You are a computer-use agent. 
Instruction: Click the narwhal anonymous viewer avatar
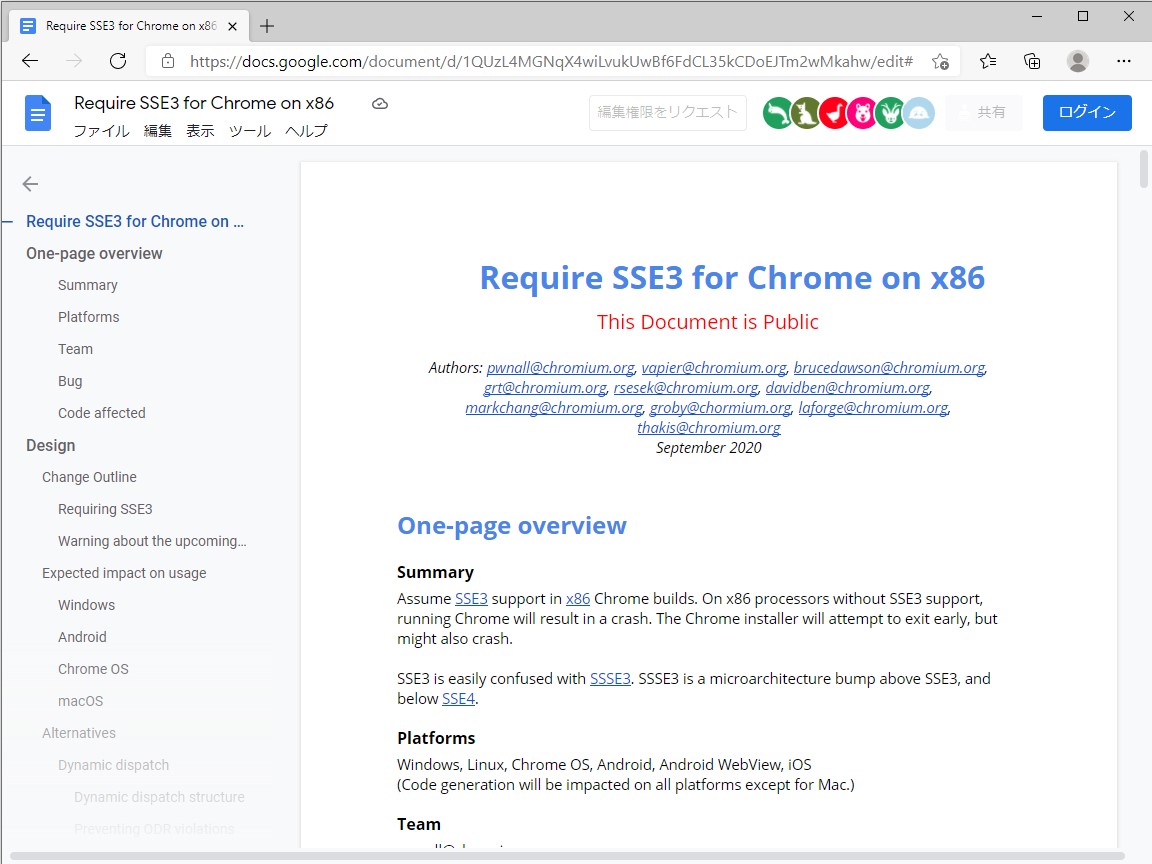point(777,113)
